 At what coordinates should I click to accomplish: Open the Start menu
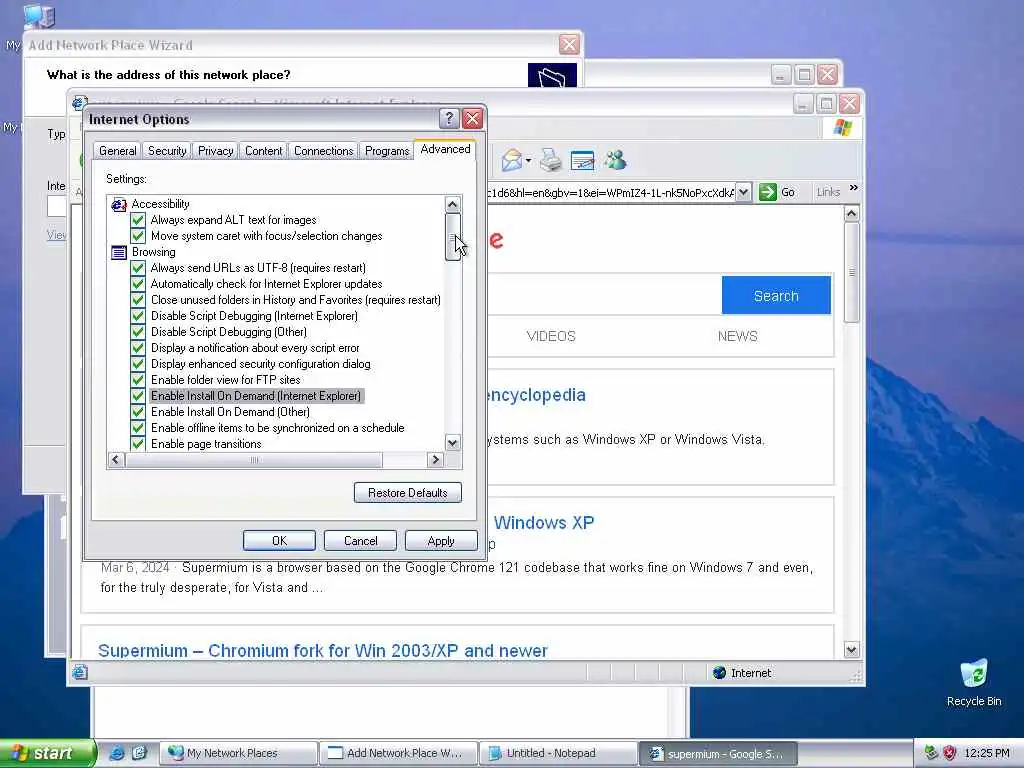tap(47, 753)
